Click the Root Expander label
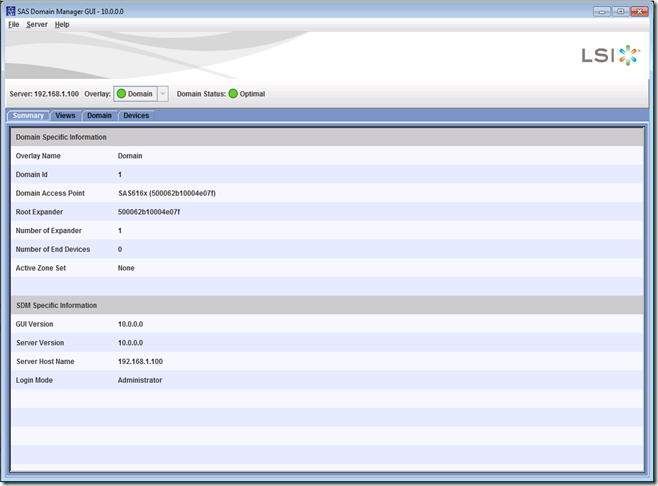Image resolution: width=658 pixels, height=486 pixels. pyautogui.click(x=39, y=212)
